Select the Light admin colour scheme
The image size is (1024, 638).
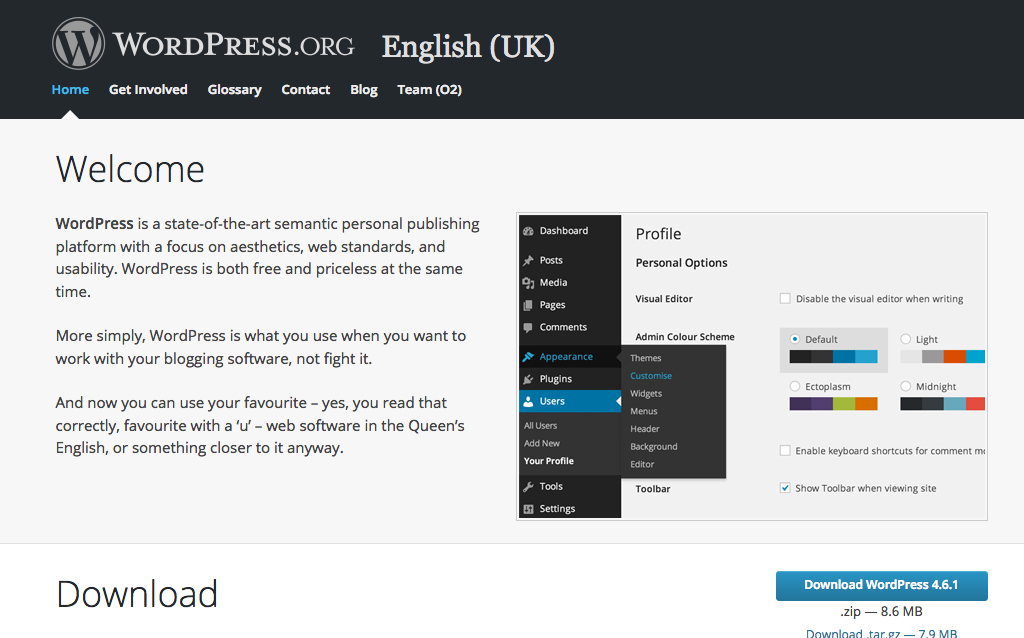pyautogui.click(x=905, y=338)
